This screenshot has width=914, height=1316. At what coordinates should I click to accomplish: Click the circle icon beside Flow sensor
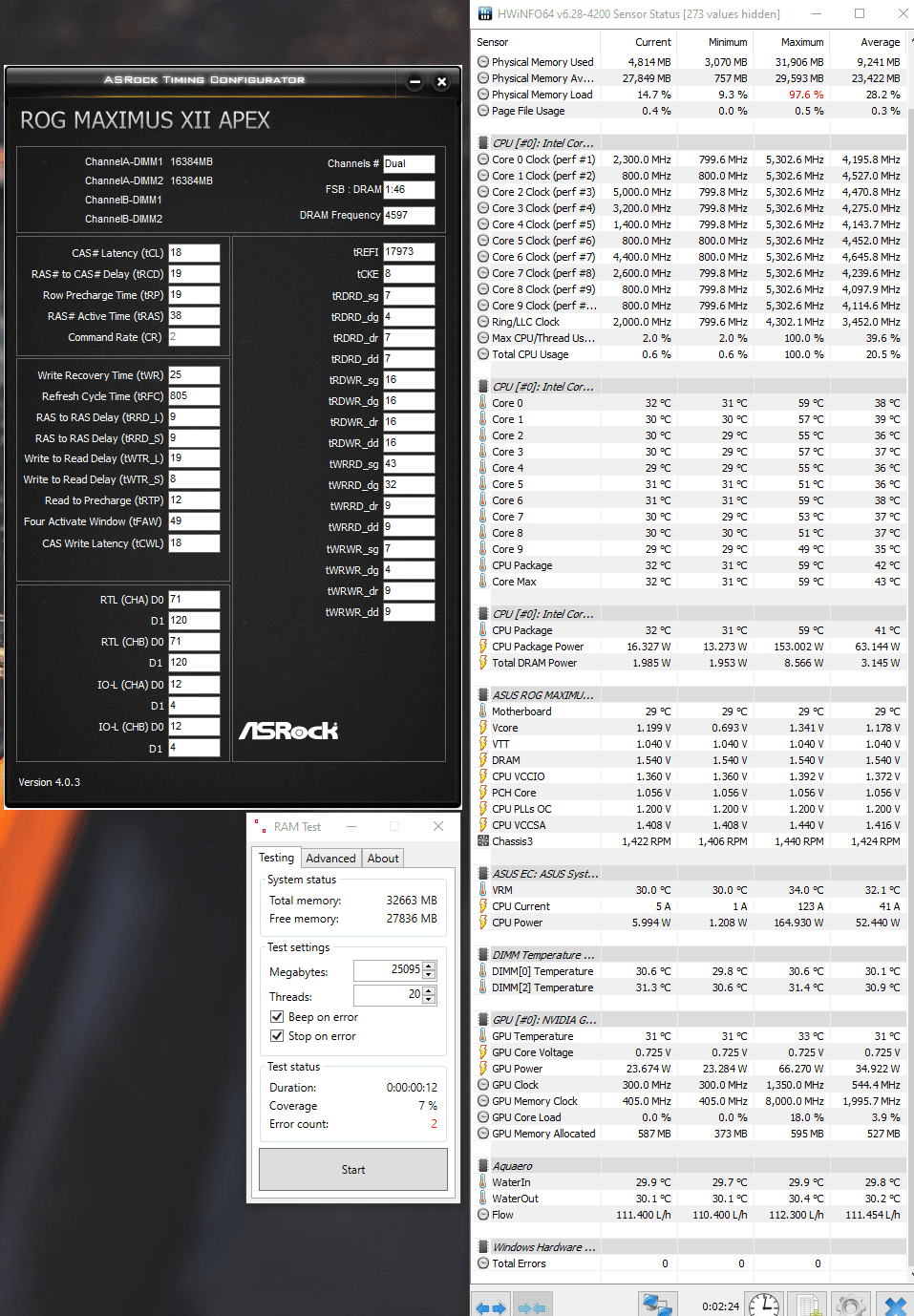pos(483,1215)
